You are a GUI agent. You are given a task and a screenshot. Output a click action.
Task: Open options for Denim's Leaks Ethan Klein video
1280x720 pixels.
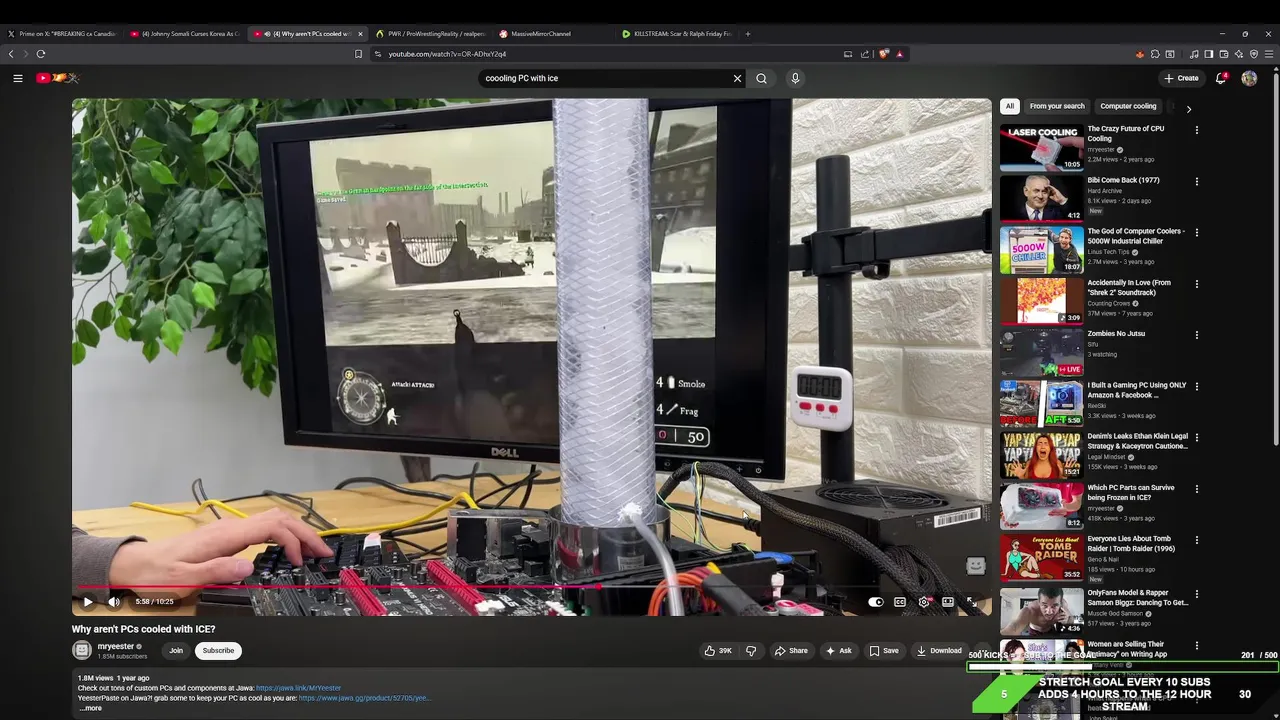(x=1197, y=438)
